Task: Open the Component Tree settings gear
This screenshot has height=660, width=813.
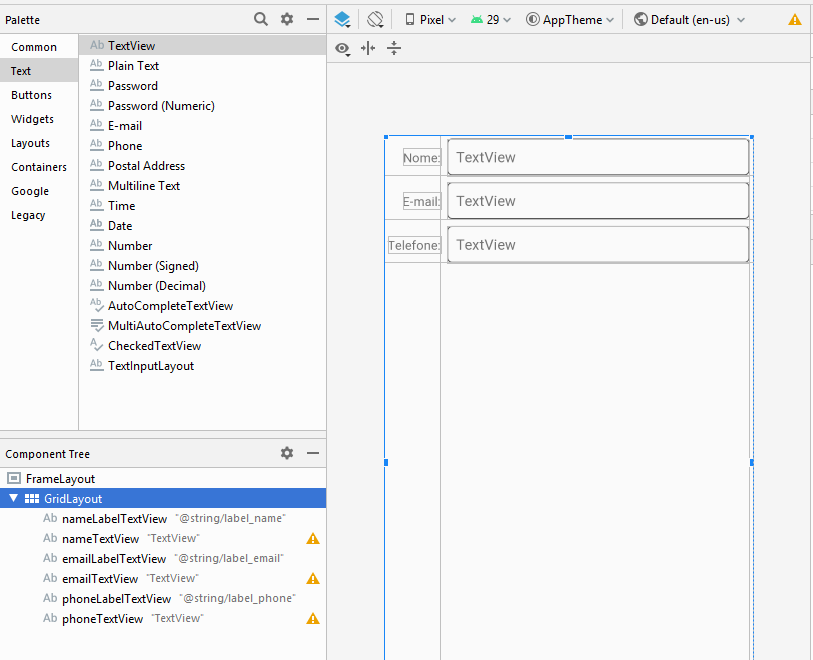Action: 287,453
